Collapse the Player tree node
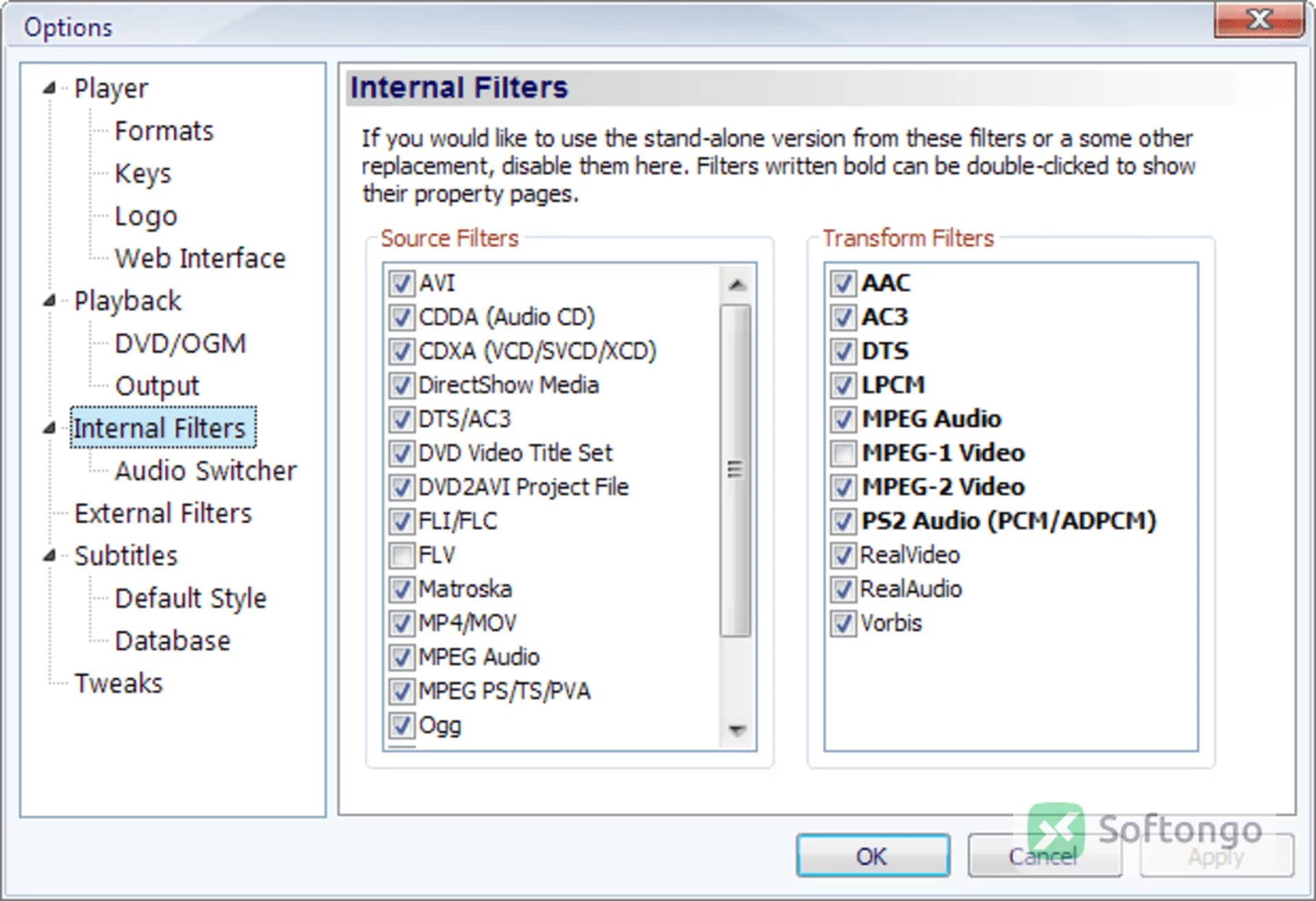The image size is (1316, 901). click(x=49, y=88)
